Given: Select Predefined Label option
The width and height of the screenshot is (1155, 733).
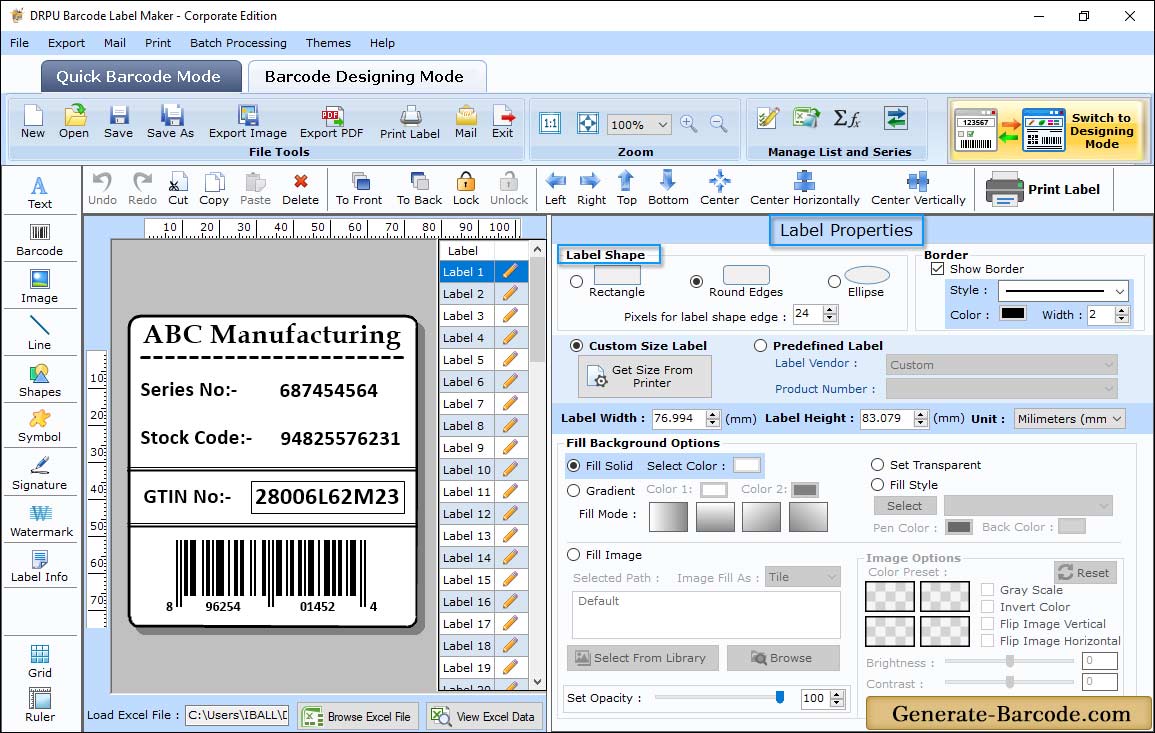Looking at the screenshot, I should [x=760, y=346].
